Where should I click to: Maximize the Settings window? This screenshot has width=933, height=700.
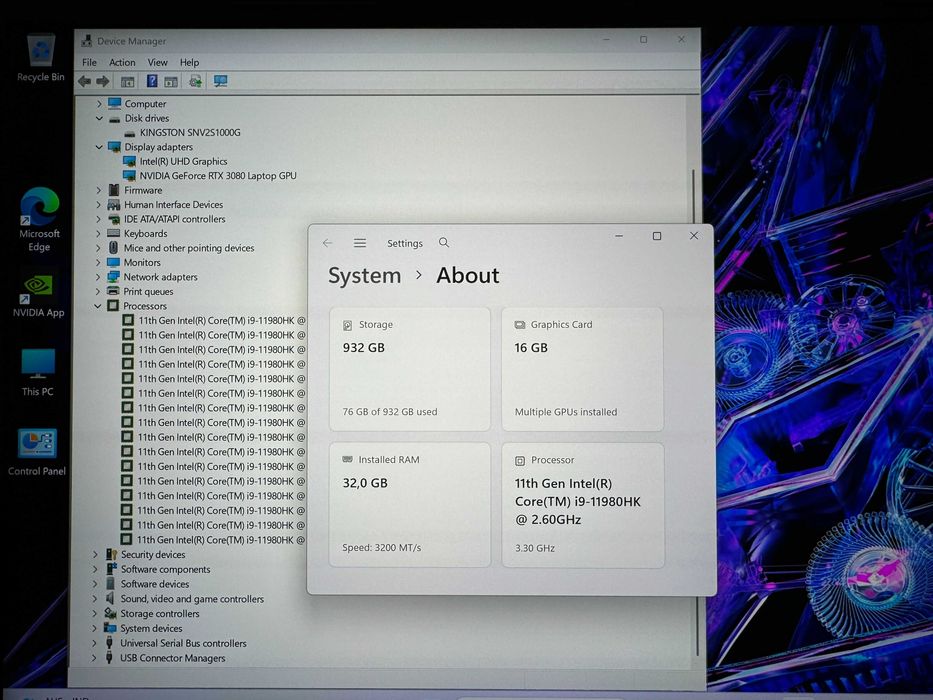click(657, 236)
